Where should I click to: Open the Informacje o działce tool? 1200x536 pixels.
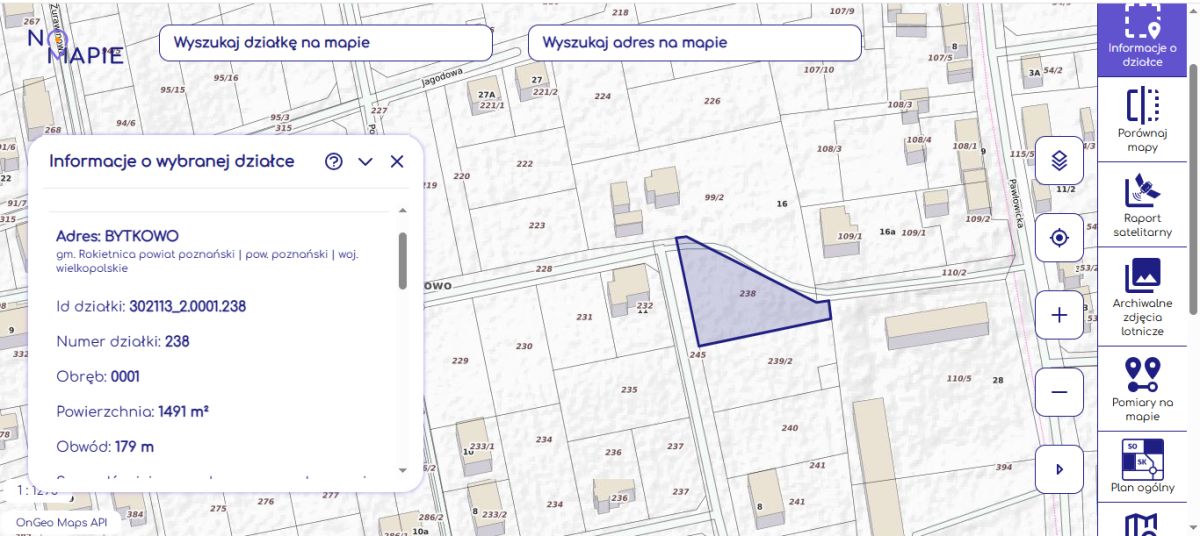[1141, 38]
